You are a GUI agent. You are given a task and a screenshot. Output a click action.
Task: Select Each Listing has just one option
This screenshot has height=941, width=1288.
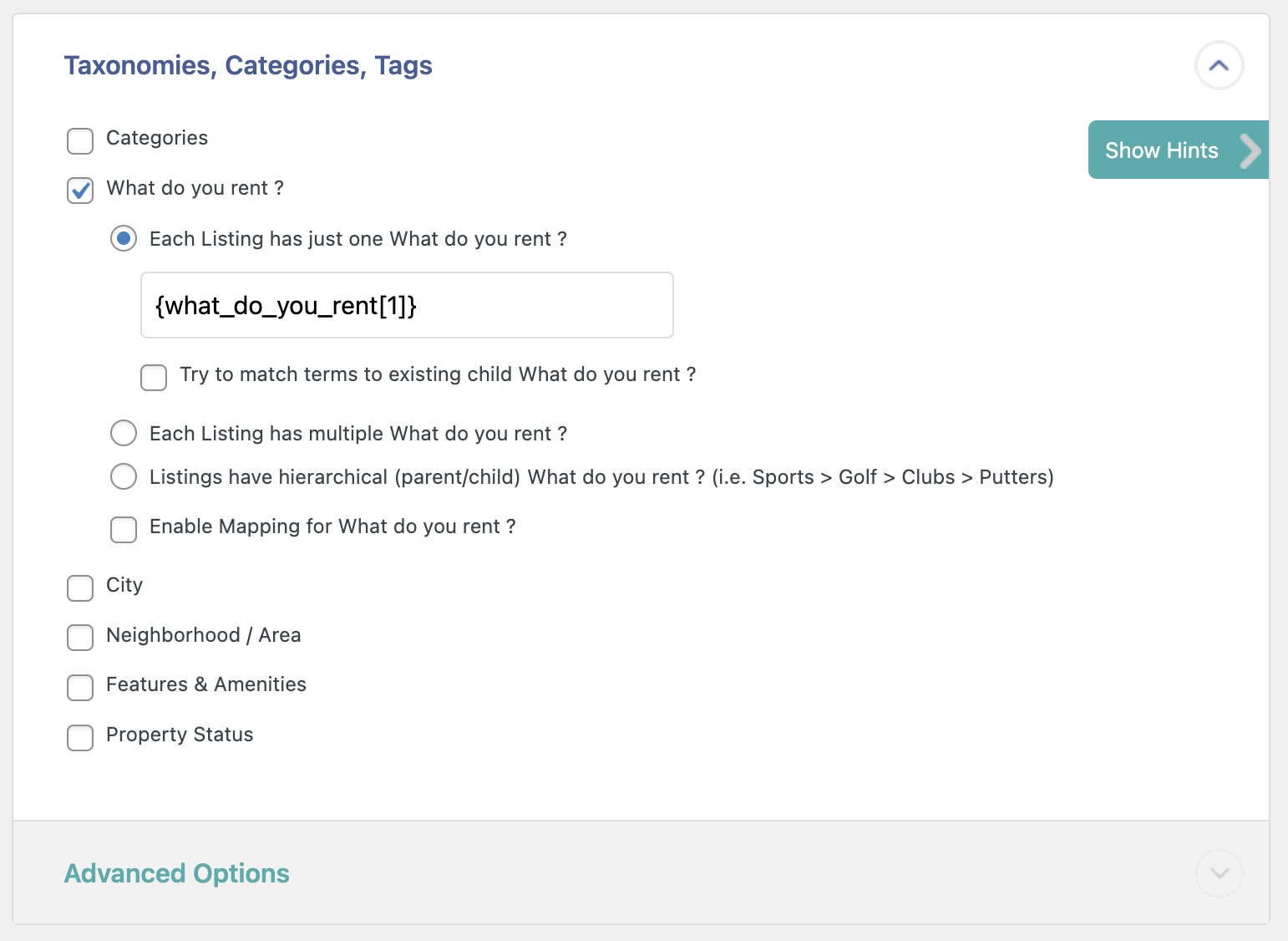tap(124, 239)
